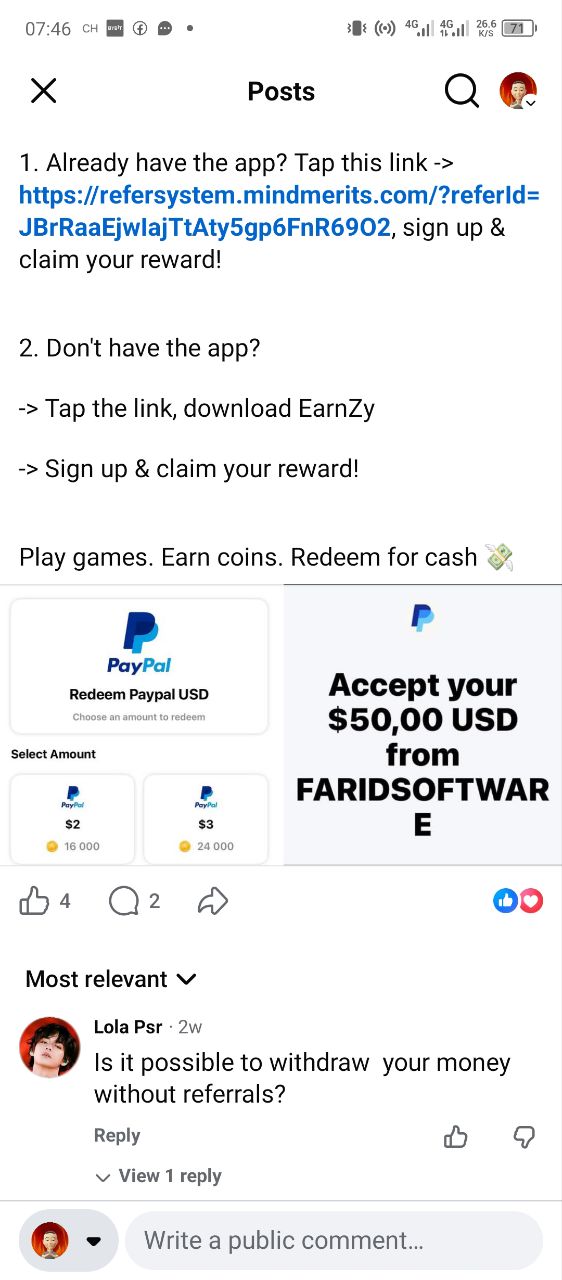This screenshot has width=562, height=1280.
Task: Open the profile avatar menu at top right
Action: 519,91
